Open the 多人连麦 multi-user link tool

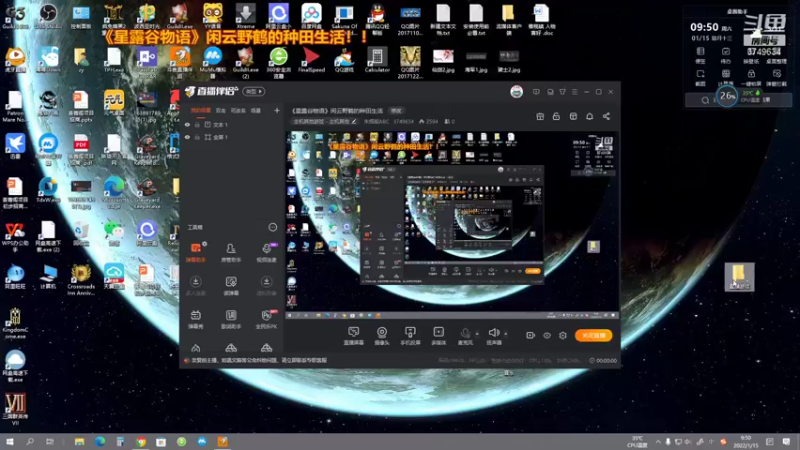(x=195, y=286)
